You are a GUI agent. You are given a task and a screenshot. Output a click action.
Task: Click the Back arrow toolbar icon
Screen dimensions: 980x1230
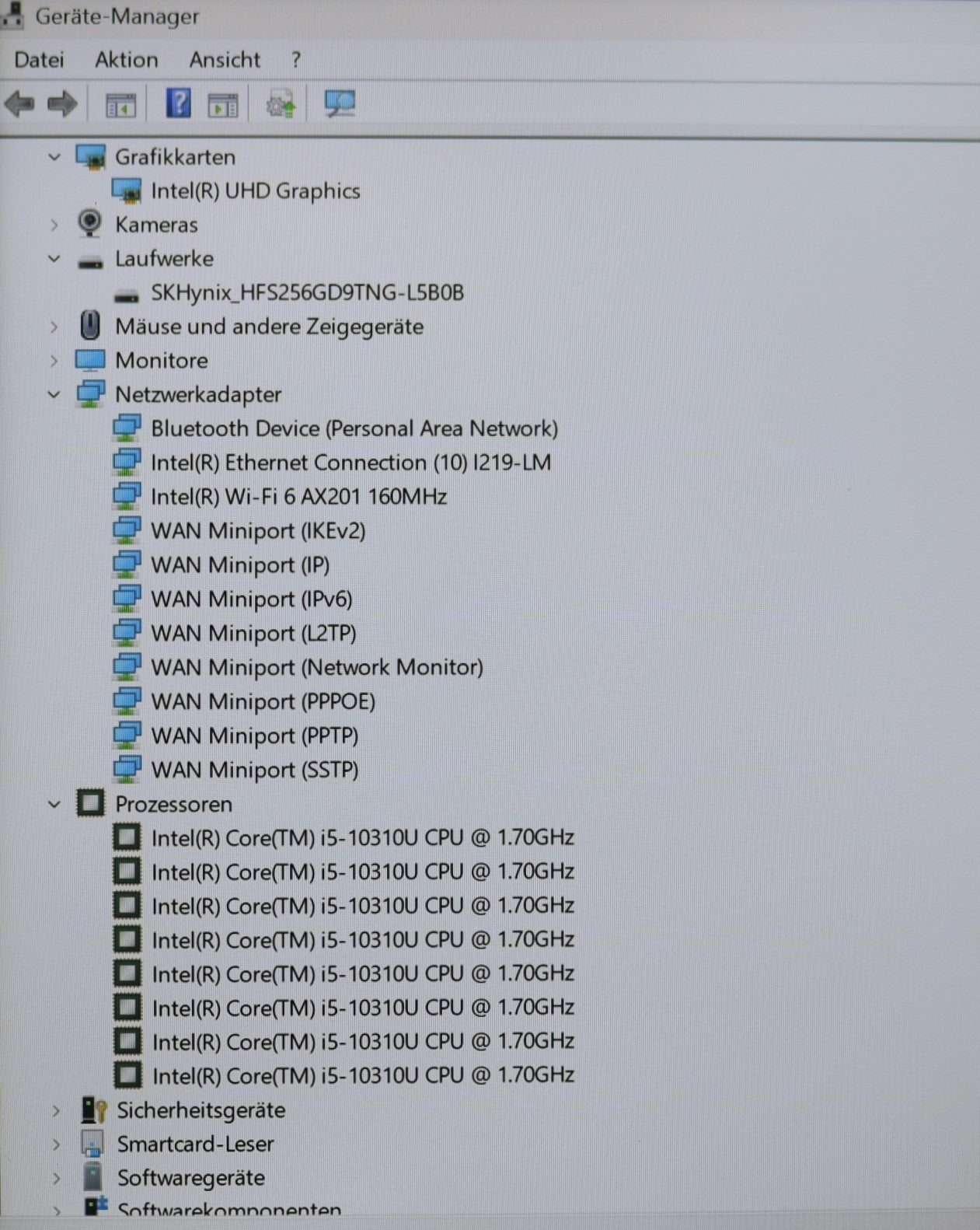coord(19,103)
